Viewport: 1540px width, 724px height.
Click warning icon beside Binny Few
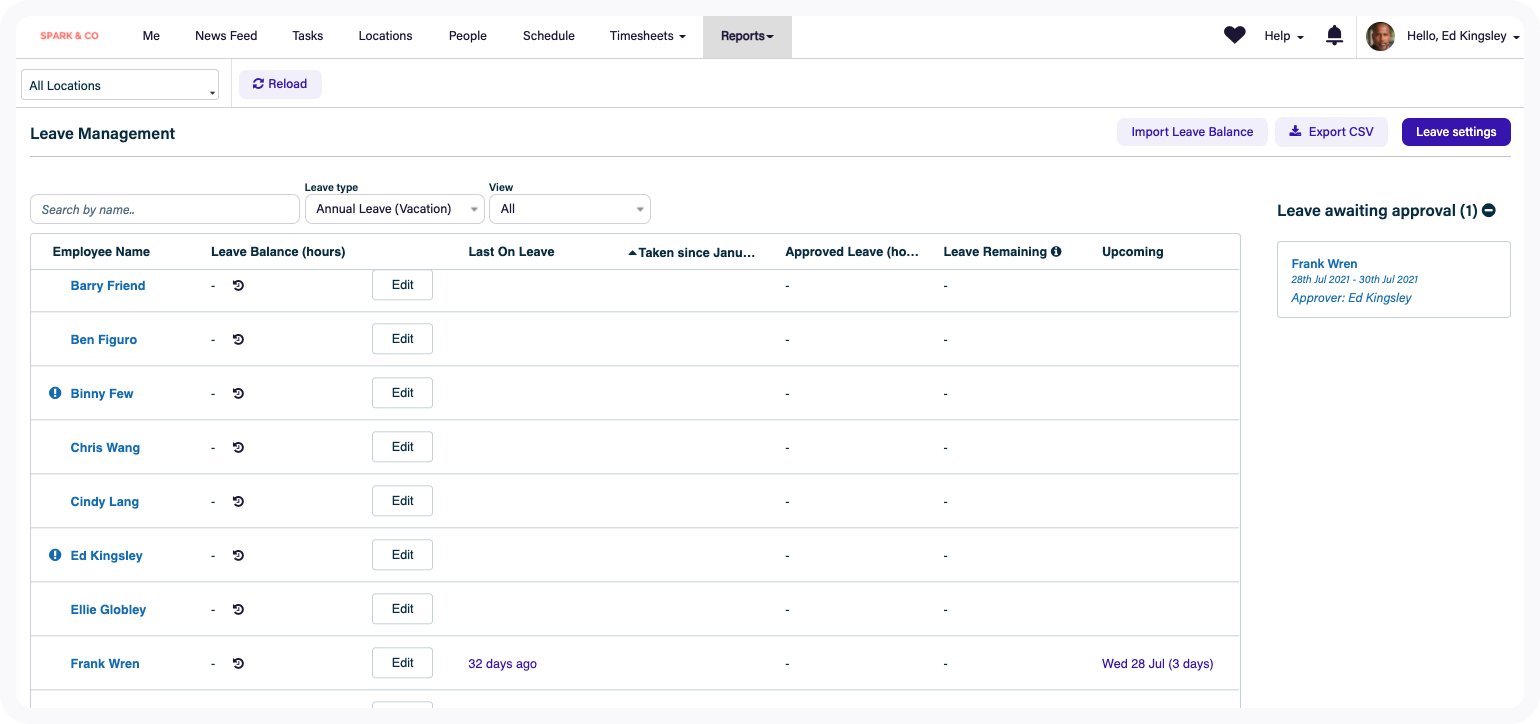(x=55, y=393)
